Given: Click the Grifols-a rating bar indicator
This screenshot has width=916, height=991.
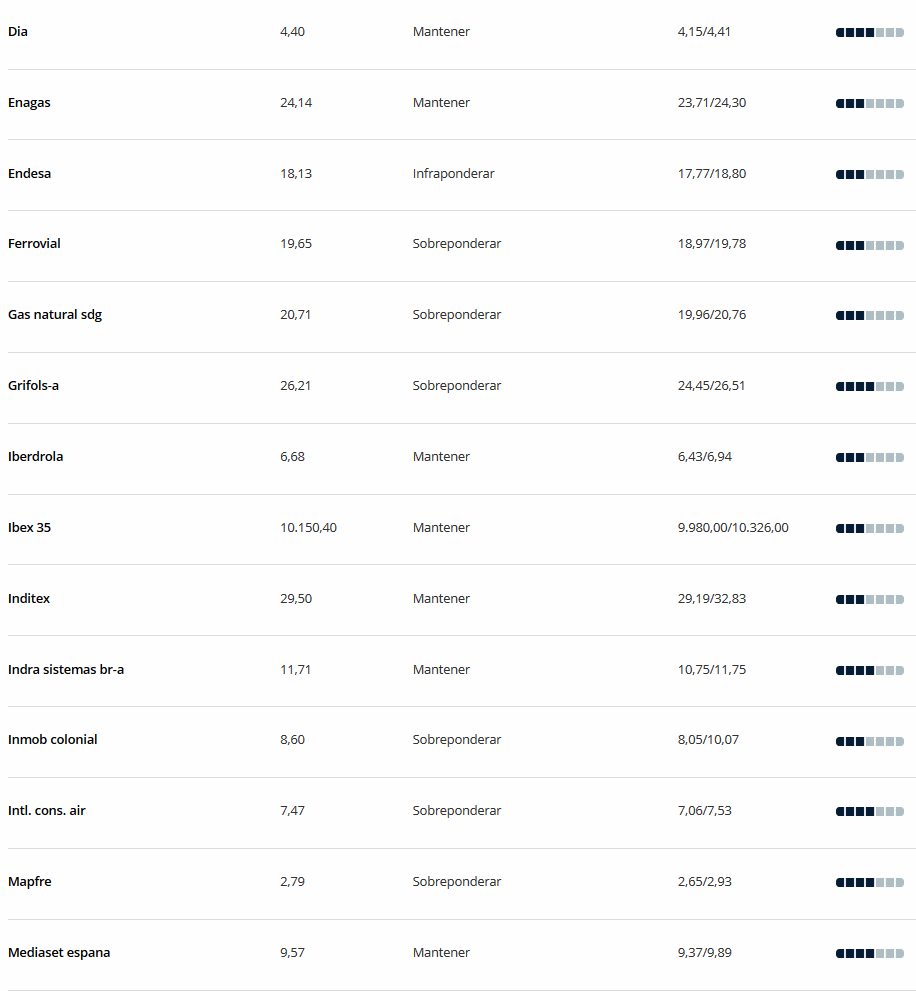Looking at the screenshot, I should [870, 386].
